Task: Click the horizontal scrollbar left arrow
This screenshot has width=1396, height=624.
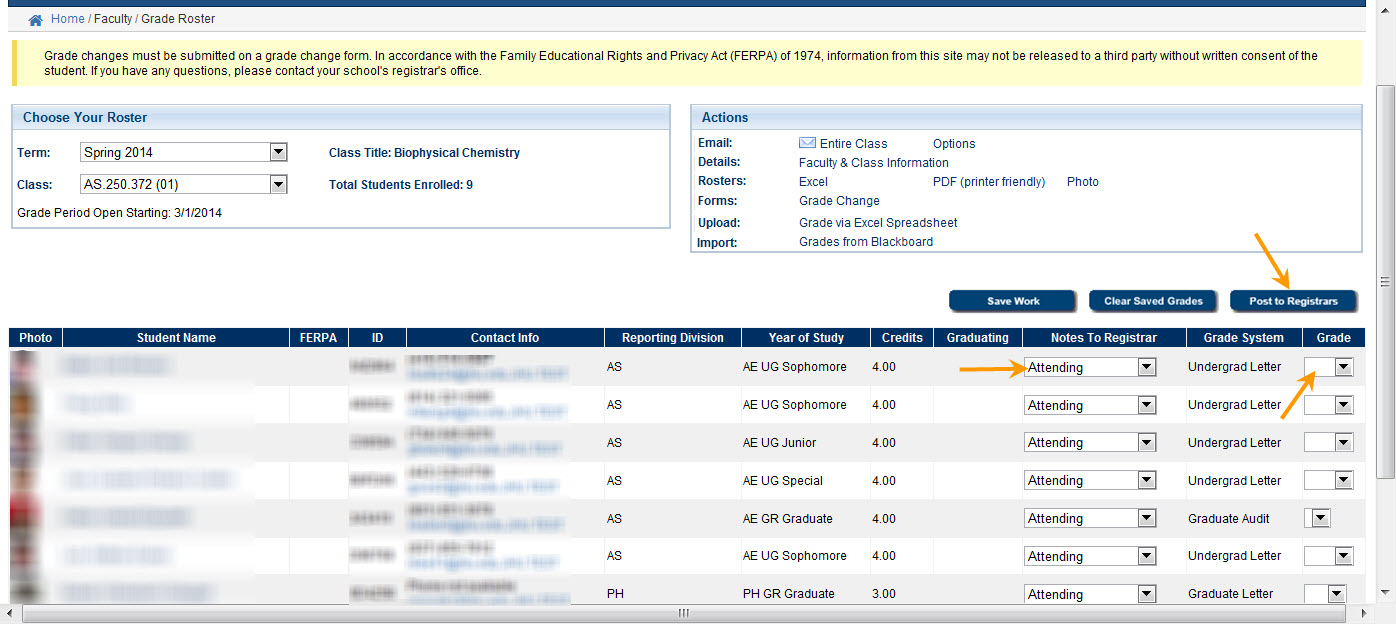Action: pyautogui.click(x=10, y=613)
